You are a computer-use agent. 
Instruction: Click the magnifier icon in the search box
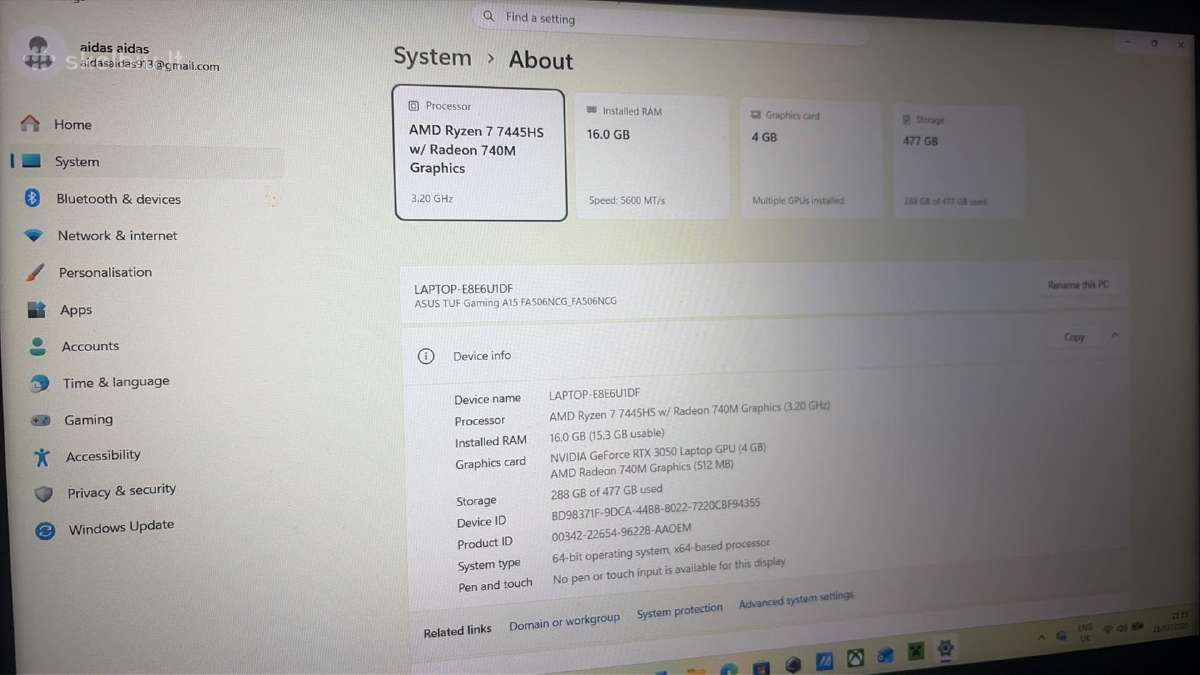489,16
